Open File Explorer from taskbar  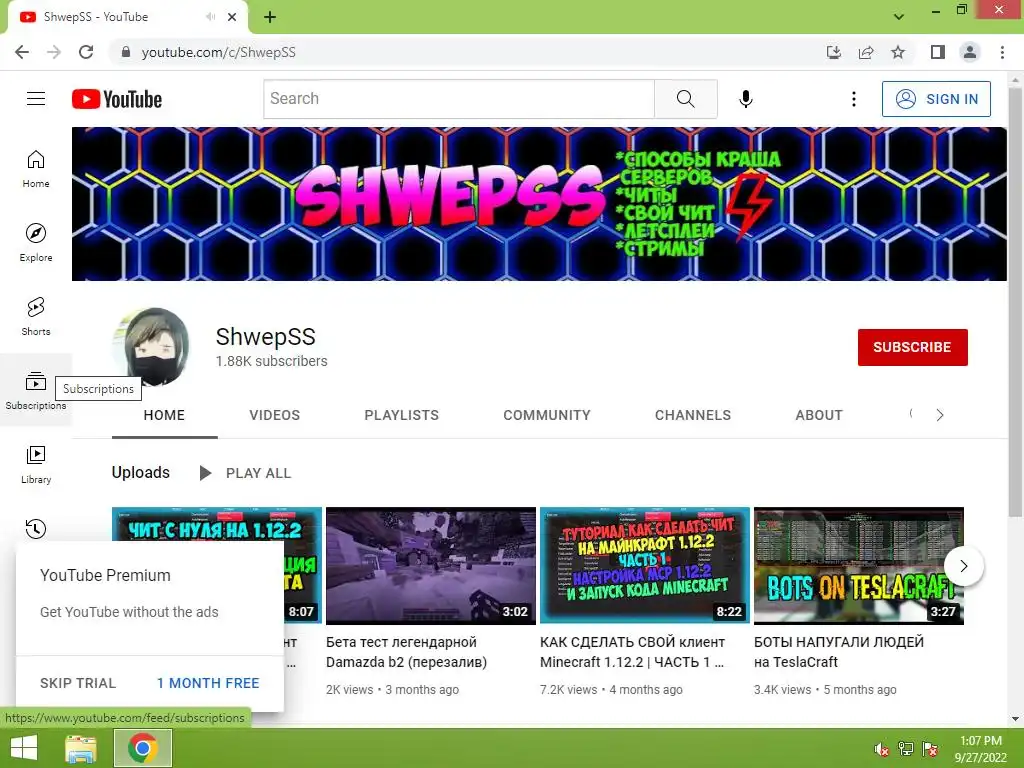pos(81,748)
